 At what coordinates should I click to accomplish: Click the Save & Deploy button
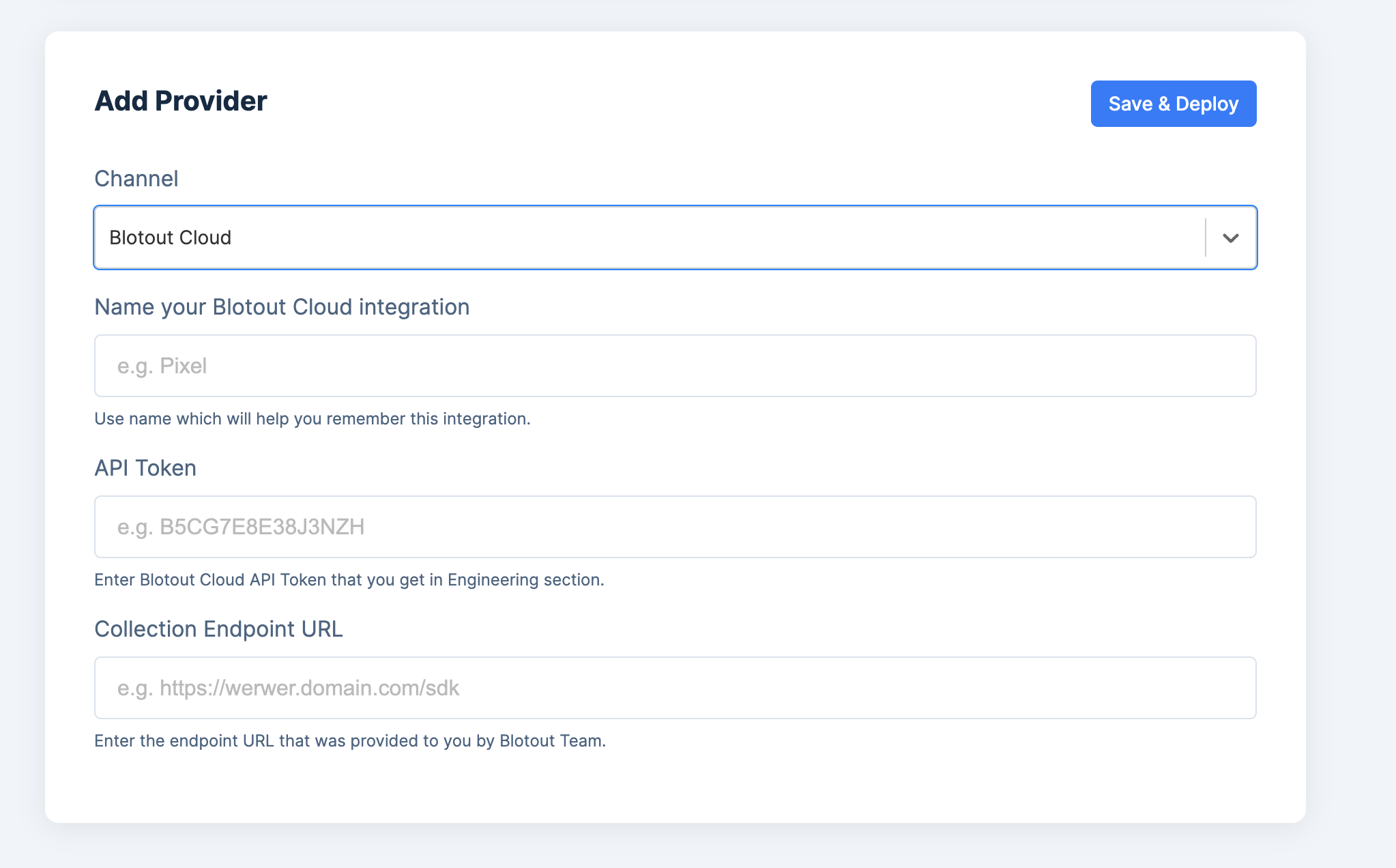coord(1174,104)
